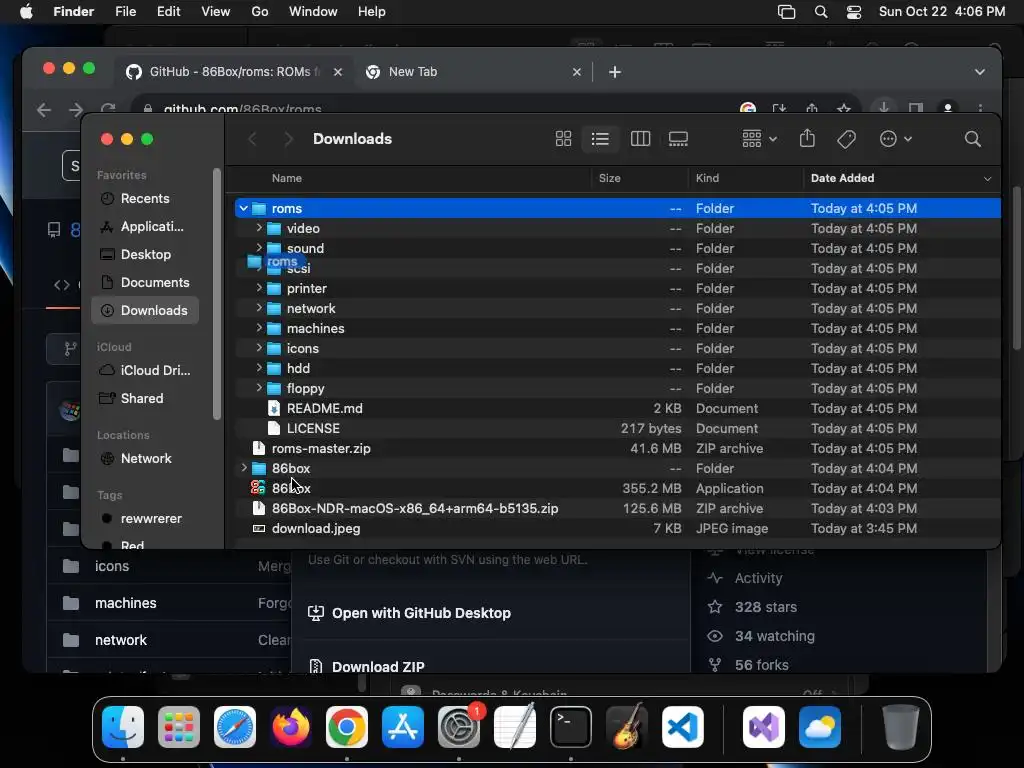Launch Visual Studio Code from the Dock
This screenshot has width=1024, height=768.
(682, 727)
